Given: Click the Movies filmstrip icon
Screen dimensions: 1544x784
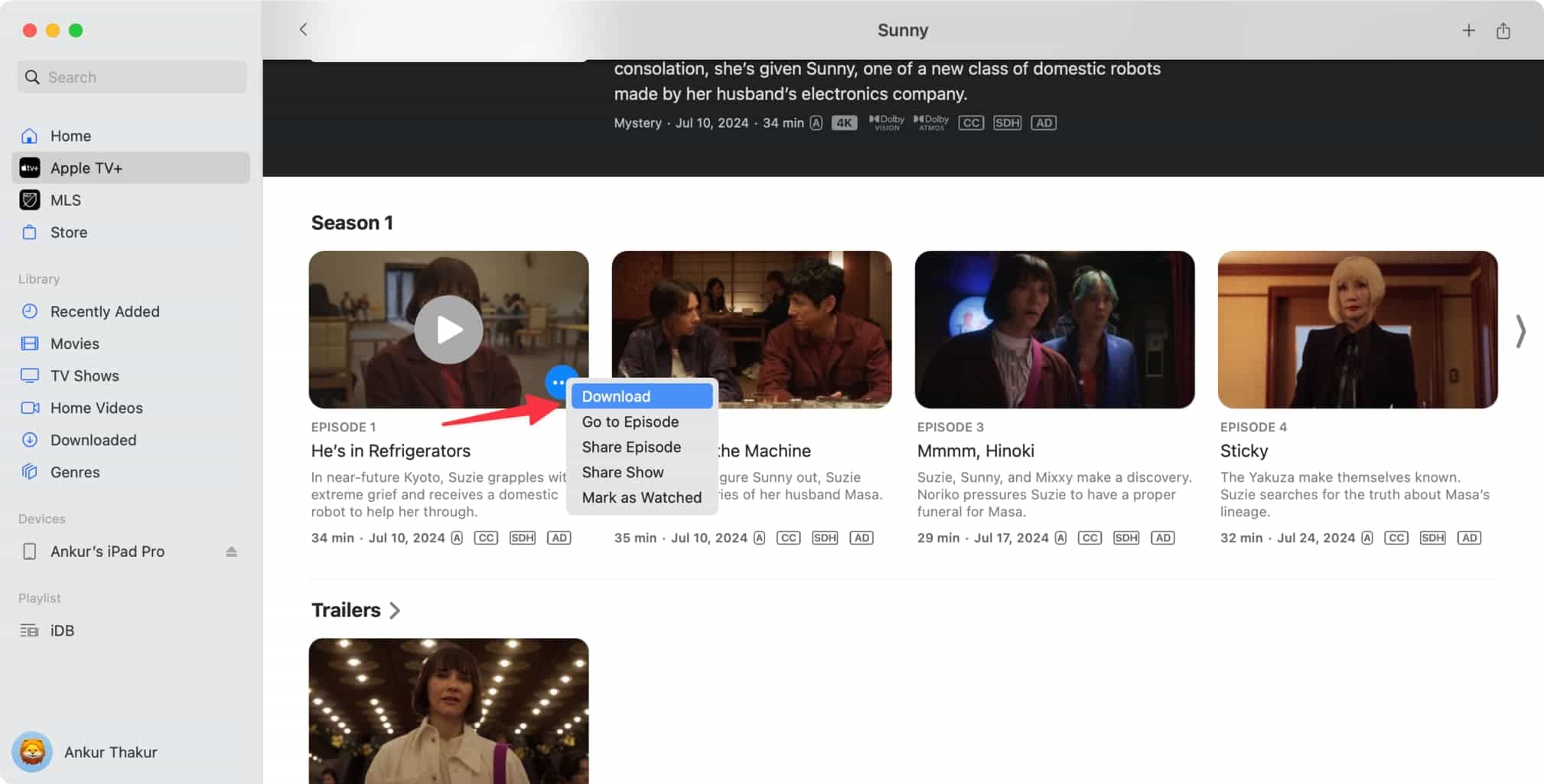Looking at the screenshot, I should 29,343.
